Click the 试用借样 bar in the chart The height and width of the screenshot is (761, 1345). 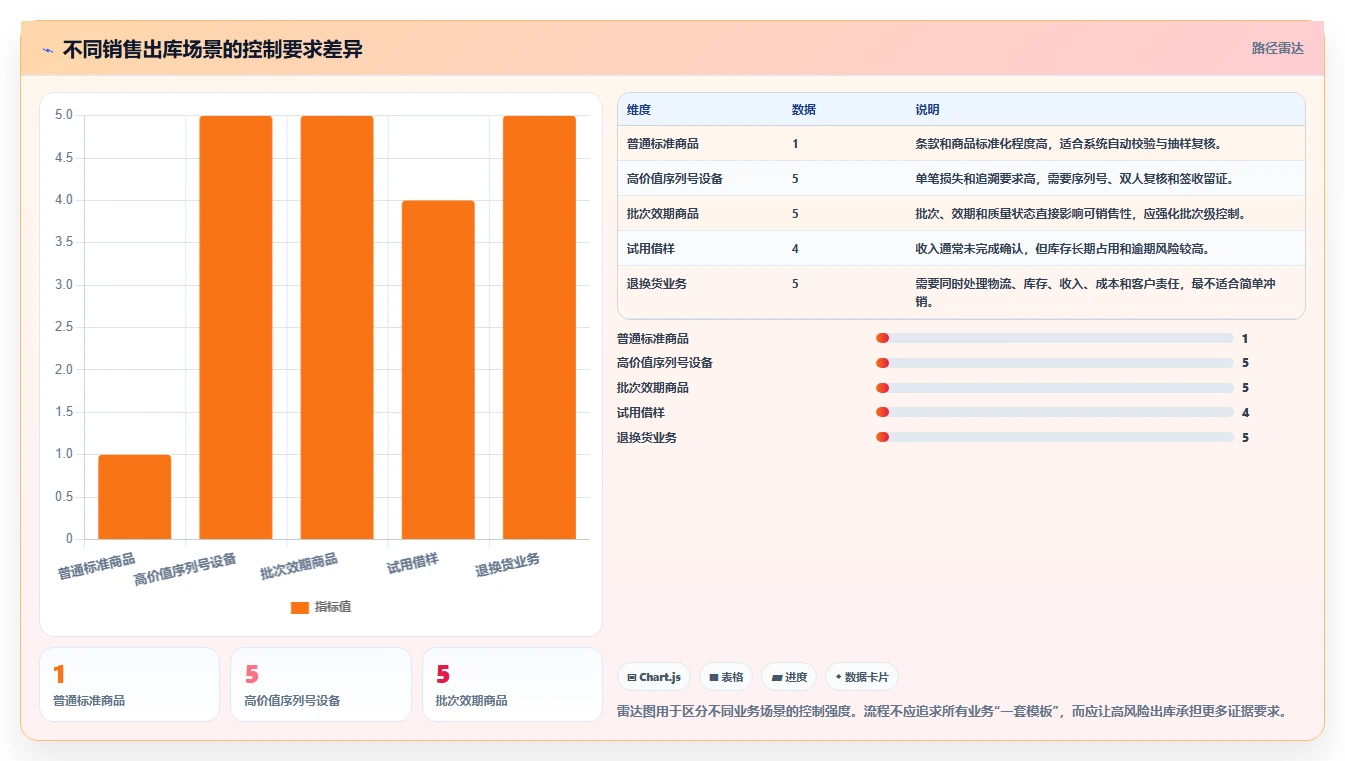[438, 370]
